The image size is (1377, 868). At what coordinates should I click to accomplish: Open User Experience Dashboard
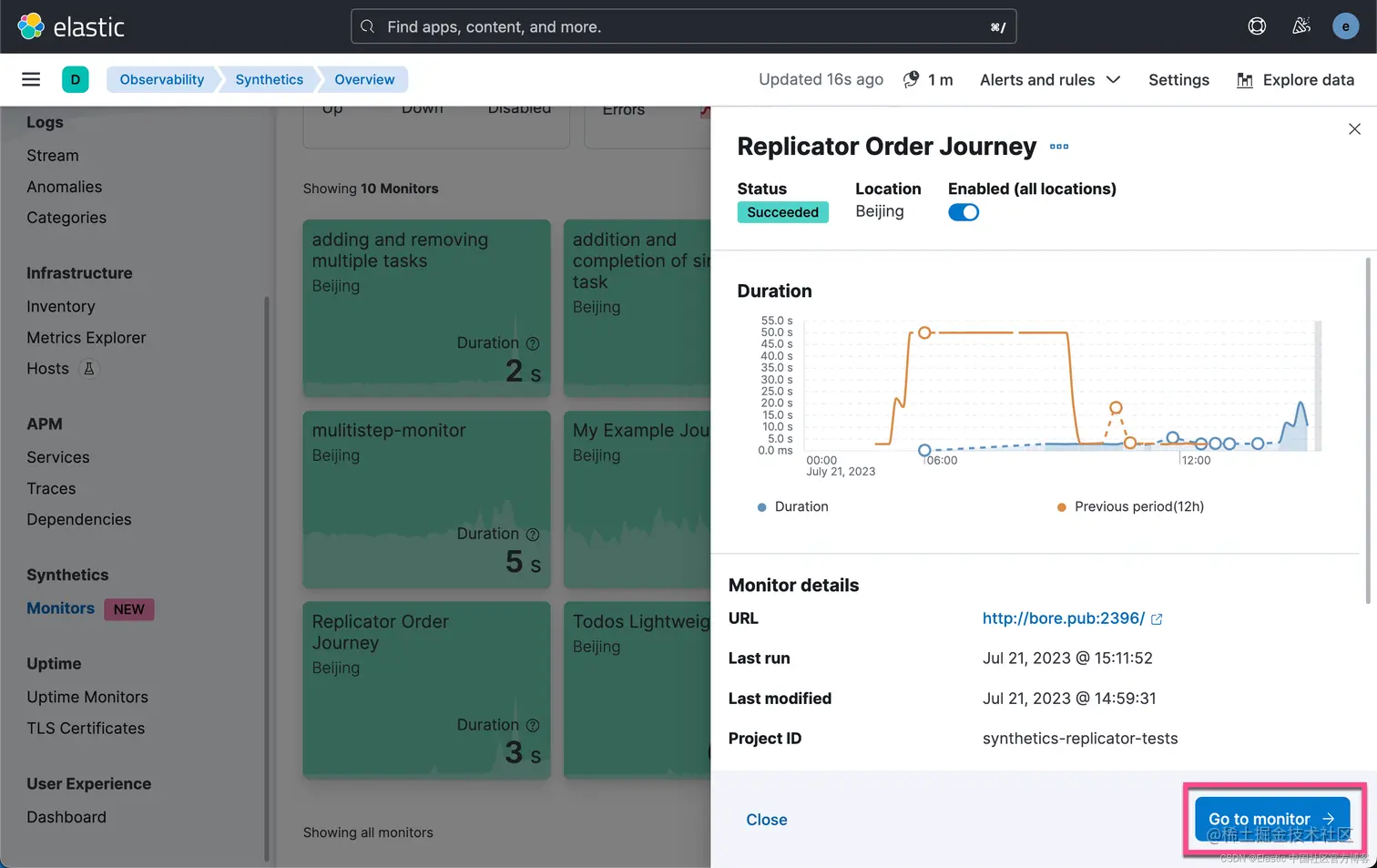[x=66, y=817]
